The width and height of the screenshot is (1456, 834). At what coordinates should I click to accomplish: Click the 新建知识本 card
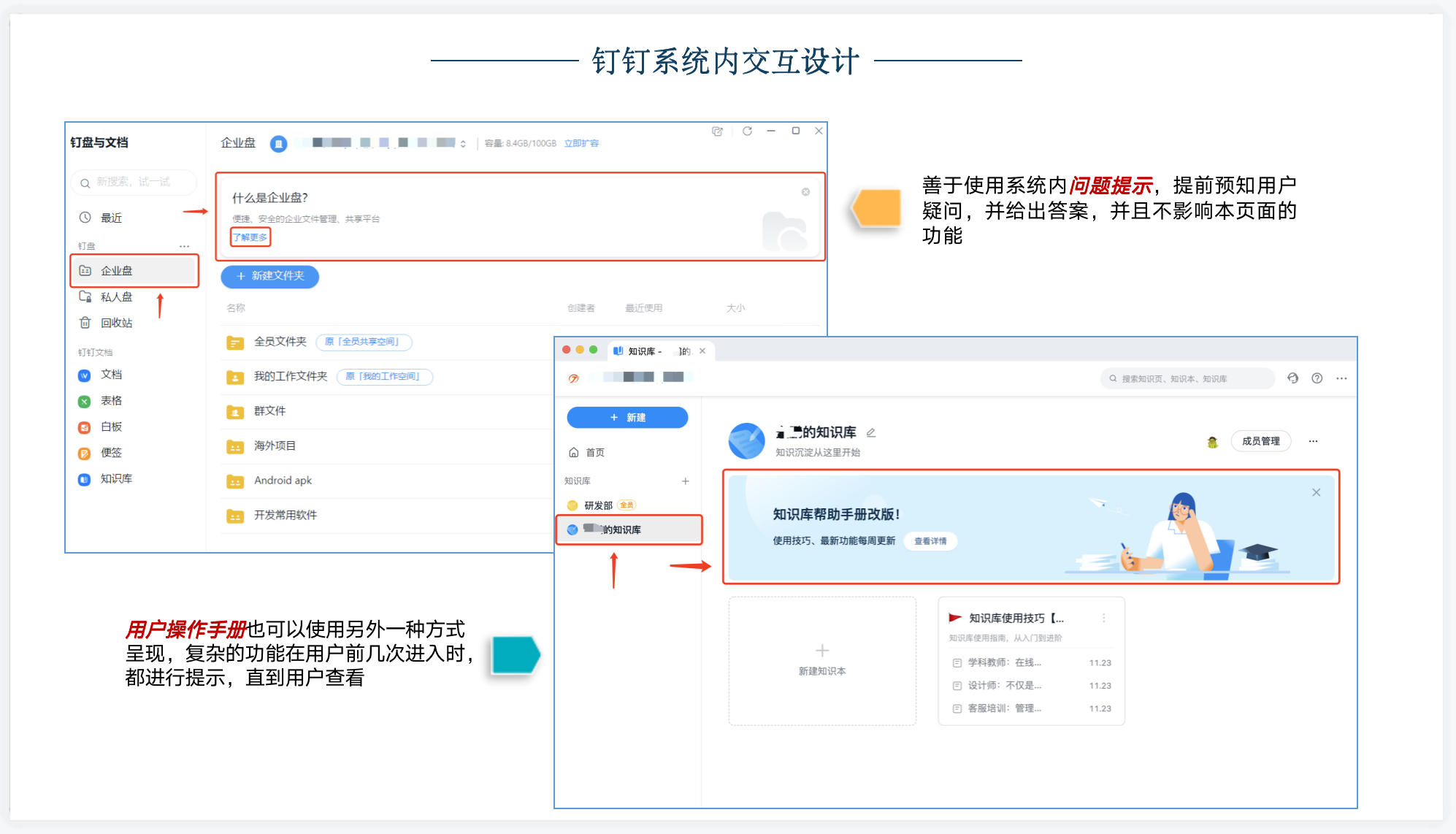pos(822,661)
